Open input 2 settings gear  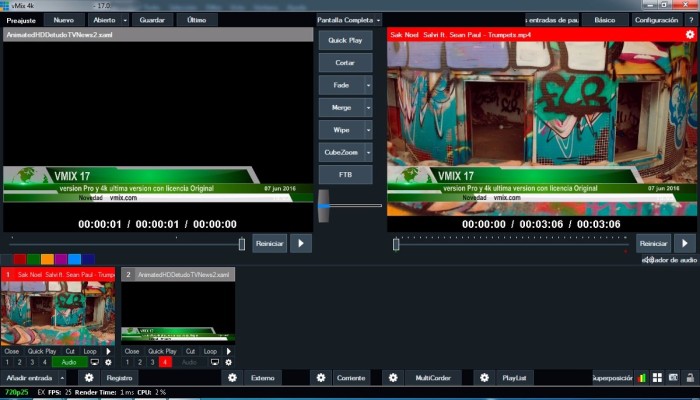click(x=229, y=362)
